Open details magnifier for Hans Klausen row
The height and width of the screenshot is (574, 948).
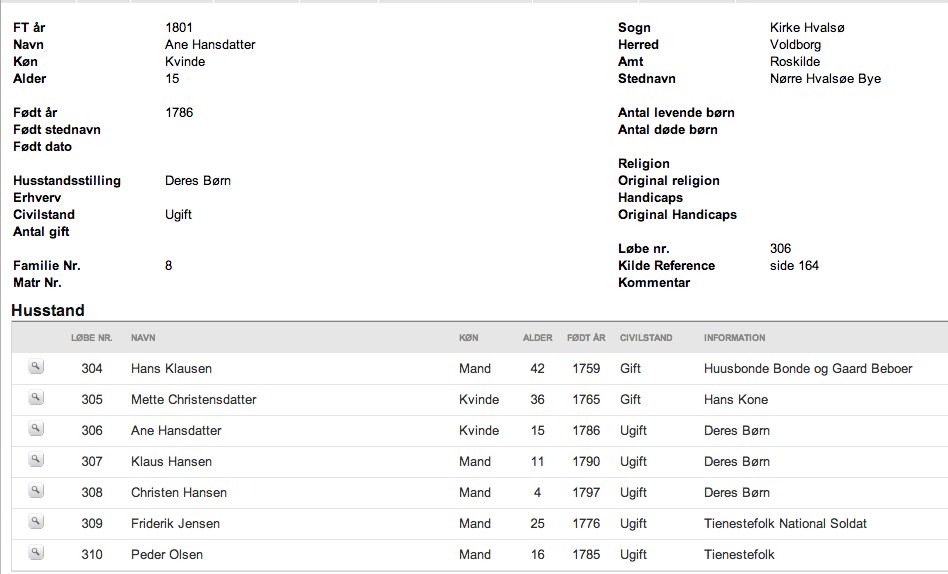(x=36, y=367)
